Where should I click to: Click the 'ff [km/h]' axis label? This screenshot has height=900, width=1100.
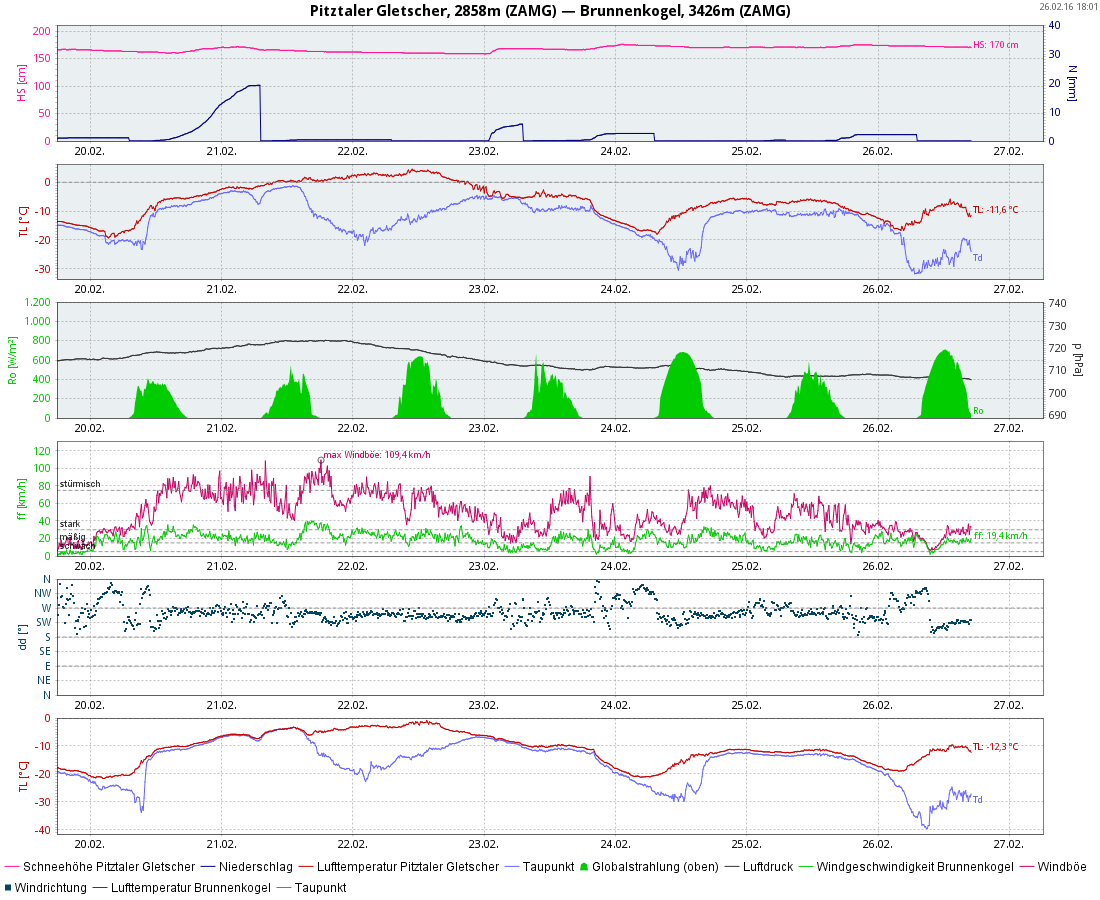[x=22, y=499]
